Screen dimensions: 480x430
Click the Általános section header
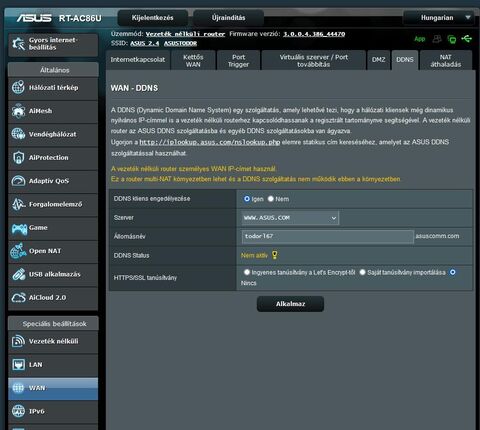point(54,70)
